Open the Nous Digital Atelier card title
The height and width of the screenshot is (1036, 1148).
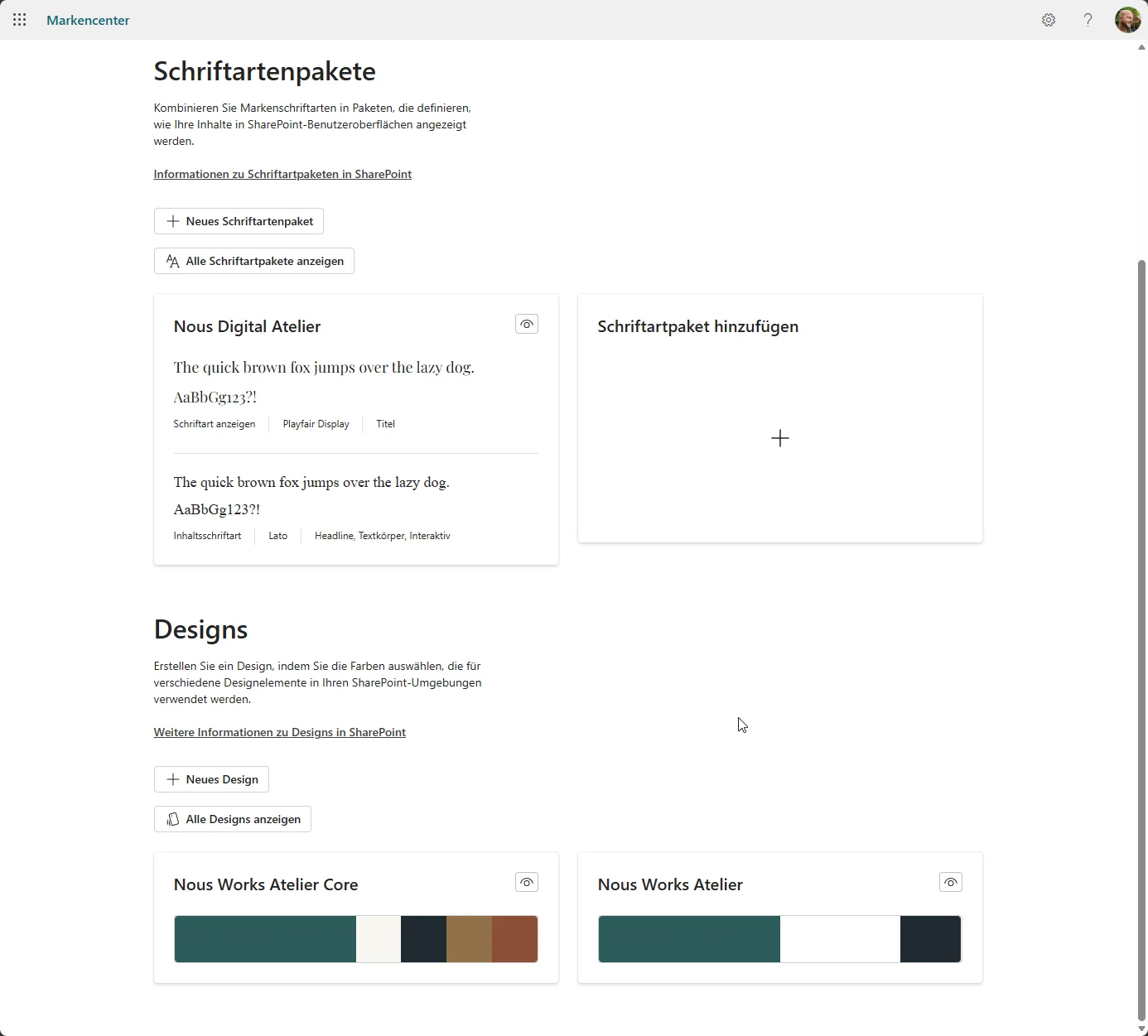pos(247,326)
